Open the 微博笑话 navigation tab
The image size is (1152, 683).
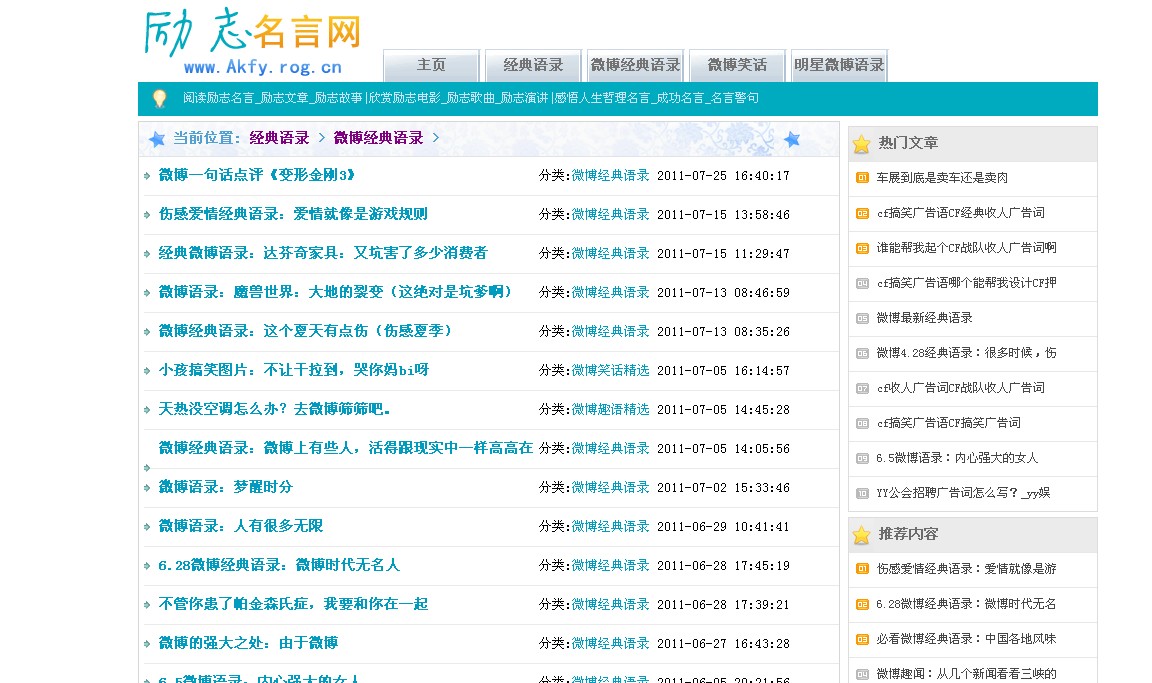point(738,65)
